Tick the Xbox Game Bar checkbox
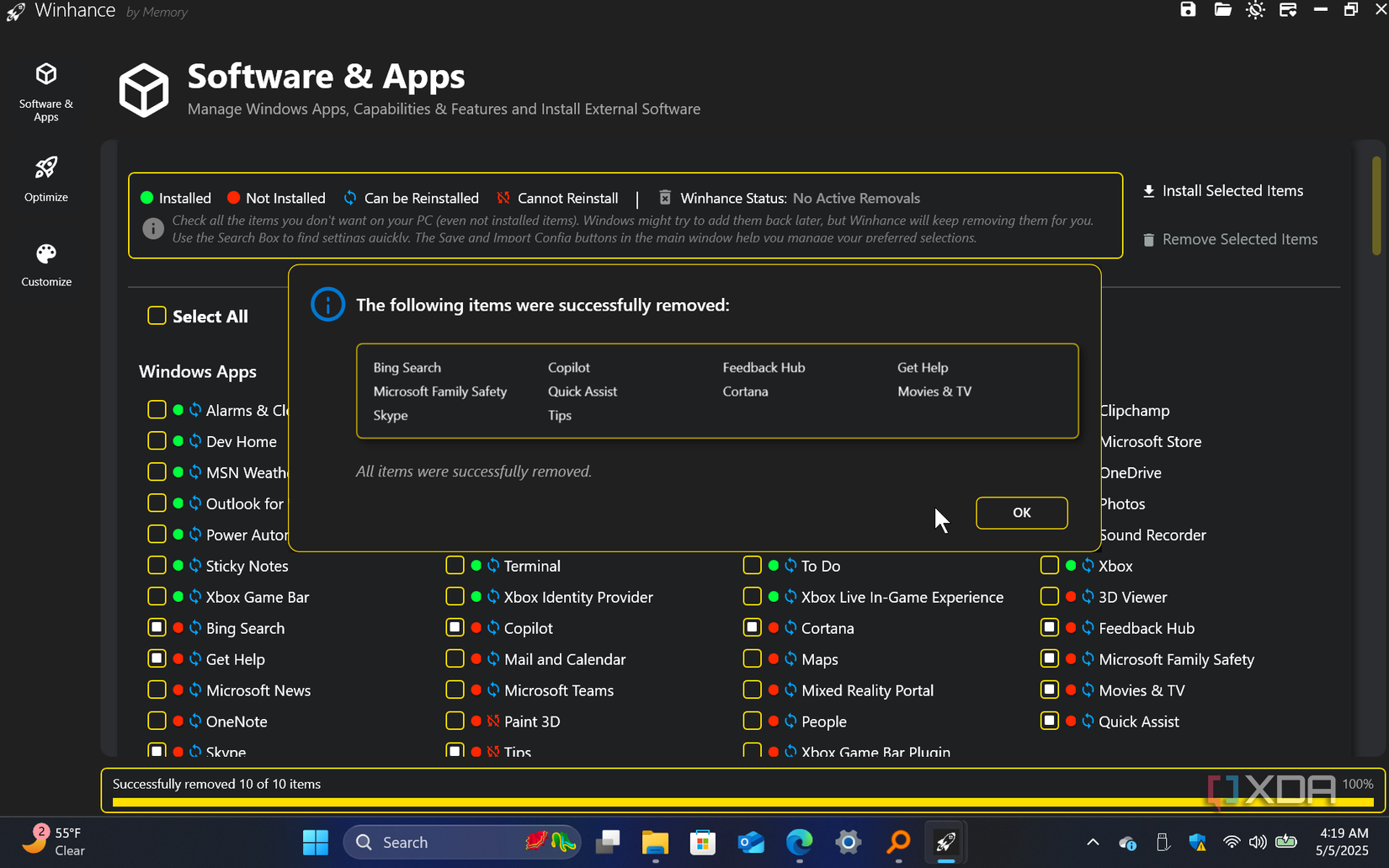This screenshot has width=1389, height=868. pos(157,597)
